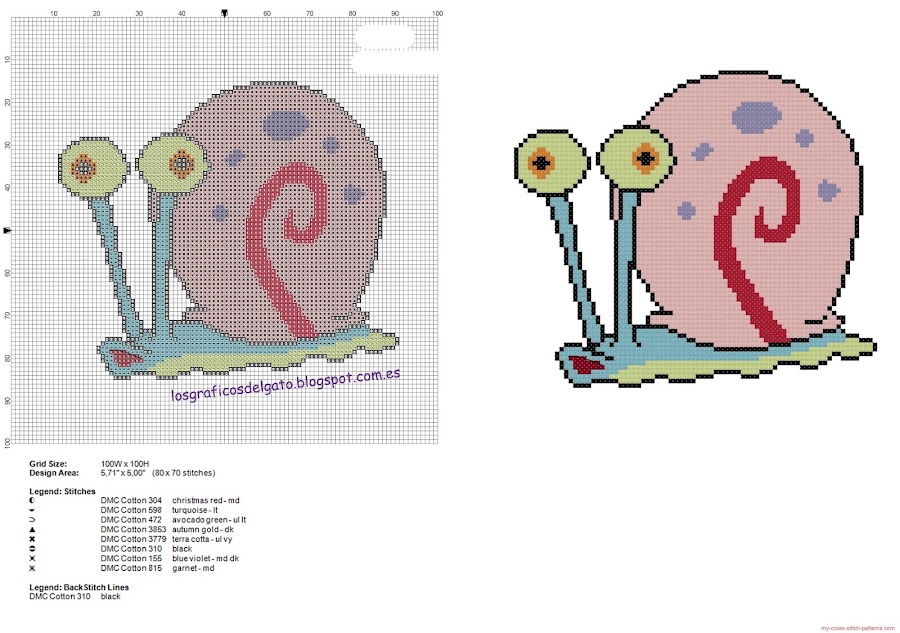The width and height of the screenshot is (900, 633).
Task: Click the 'DMC Cotton 304' text
Action: tap(131, 500)
